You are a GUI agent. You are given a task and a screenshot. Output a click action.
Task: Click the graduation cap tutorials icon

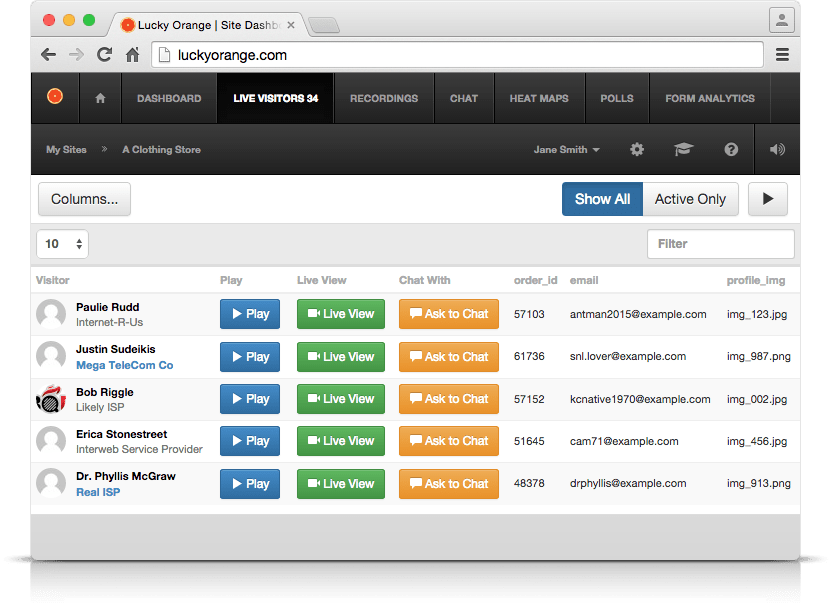684,150
